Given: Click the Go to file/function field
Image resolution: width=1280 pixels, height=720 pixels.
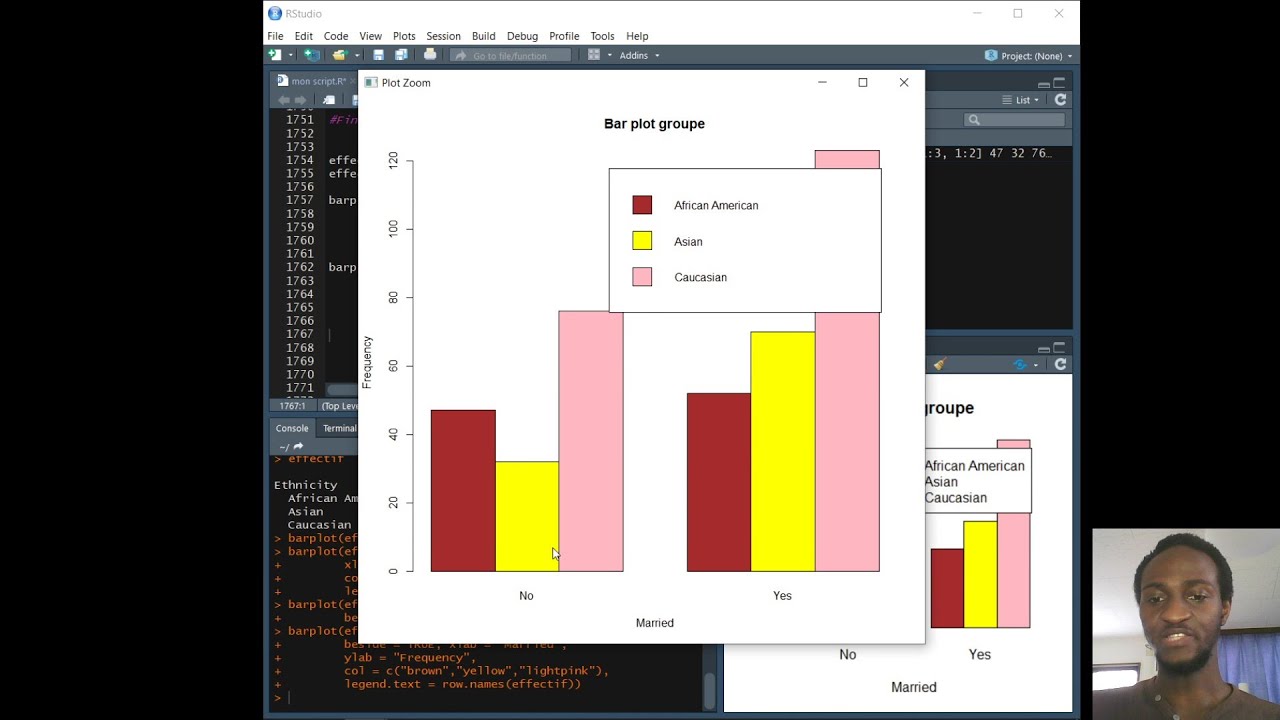Looking at the screenshot, I should [x=510, y=56].
